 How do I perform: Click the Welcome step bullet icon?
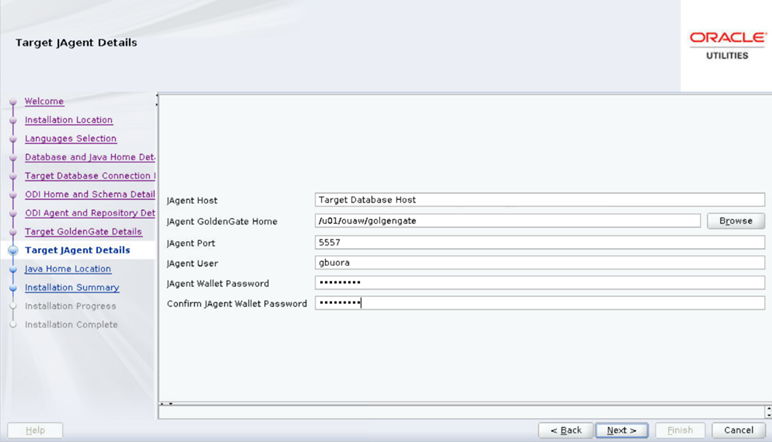(x=13, y=102)
